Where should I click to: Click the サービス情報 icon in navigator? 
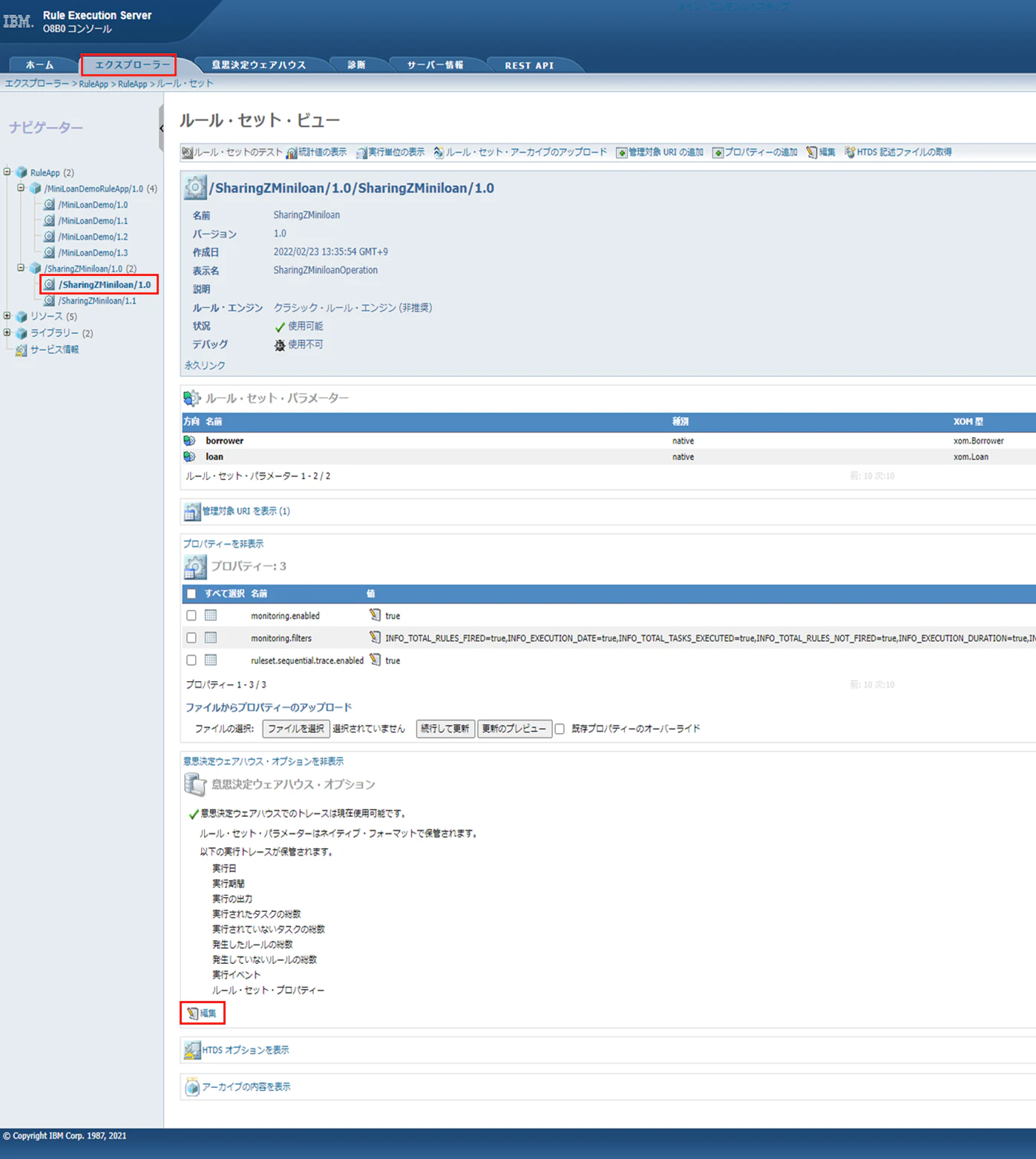click(x=22, y=349)
